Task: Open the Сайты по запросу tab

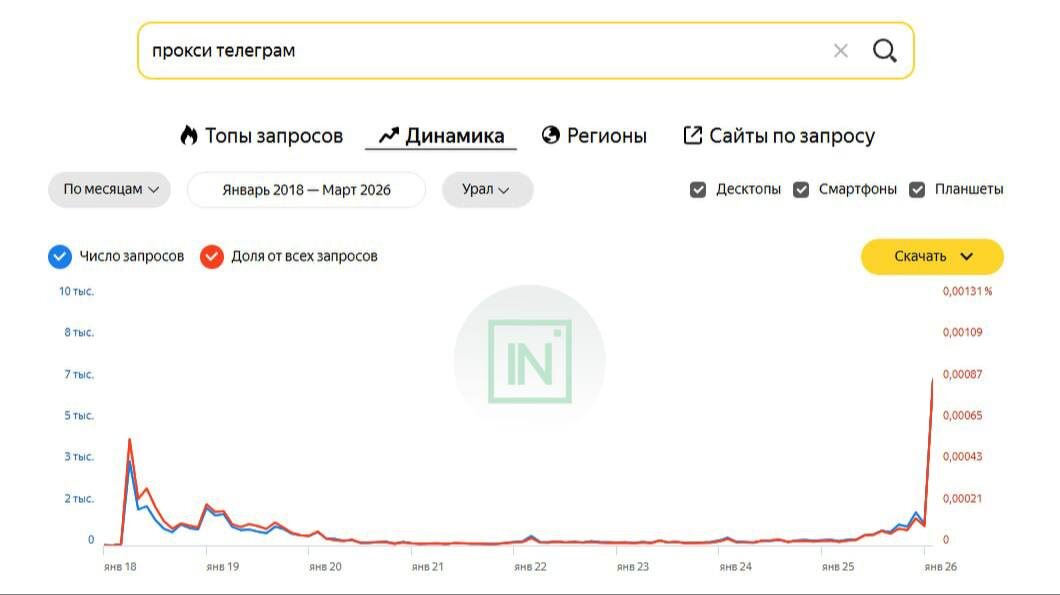Action: click(x=791, y=136)
